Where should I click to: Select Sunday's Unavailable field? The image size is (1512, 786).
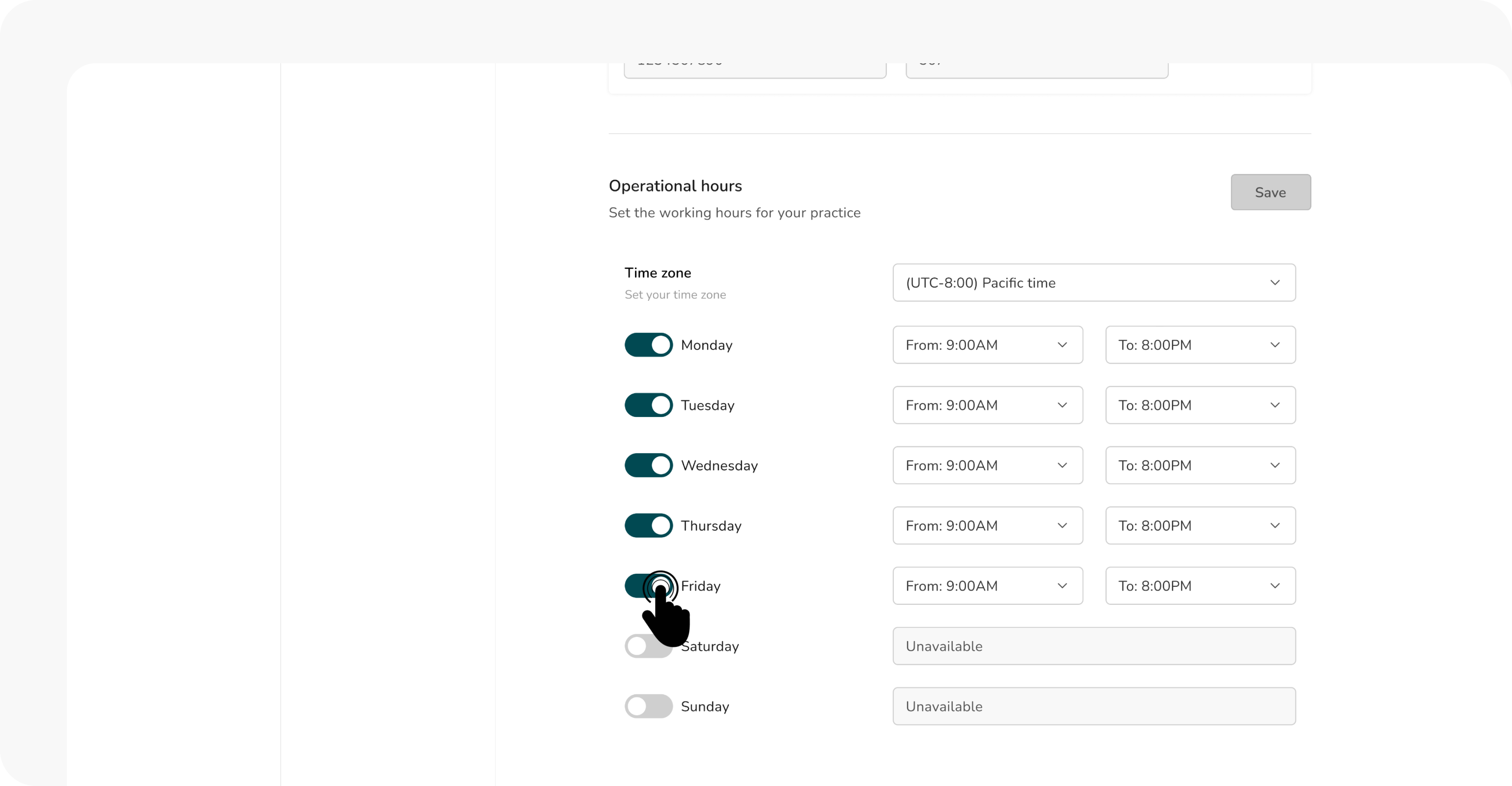(1093, 706)
